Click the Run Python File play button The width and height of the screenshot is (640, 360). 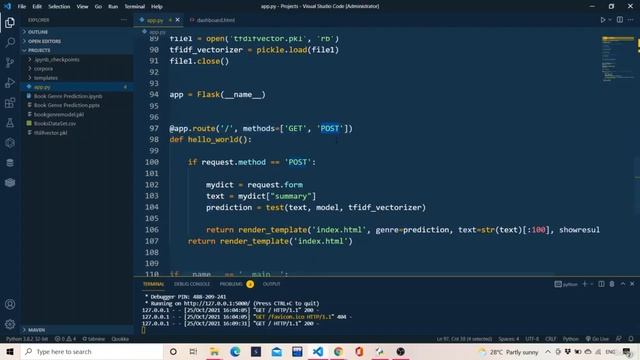pyautogui.click(x=603, y=20)
